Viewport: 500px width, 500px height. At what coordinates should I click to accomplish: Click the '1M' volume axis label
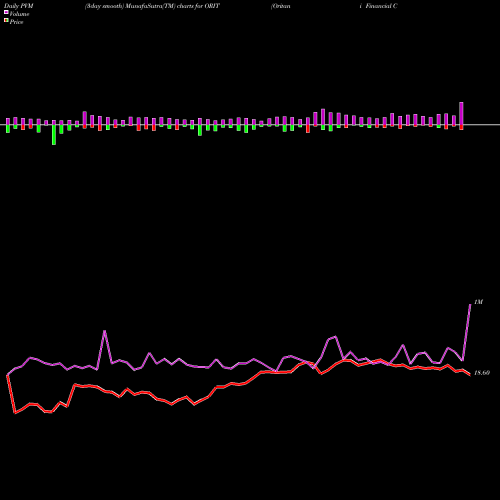(x=478, y=302)
